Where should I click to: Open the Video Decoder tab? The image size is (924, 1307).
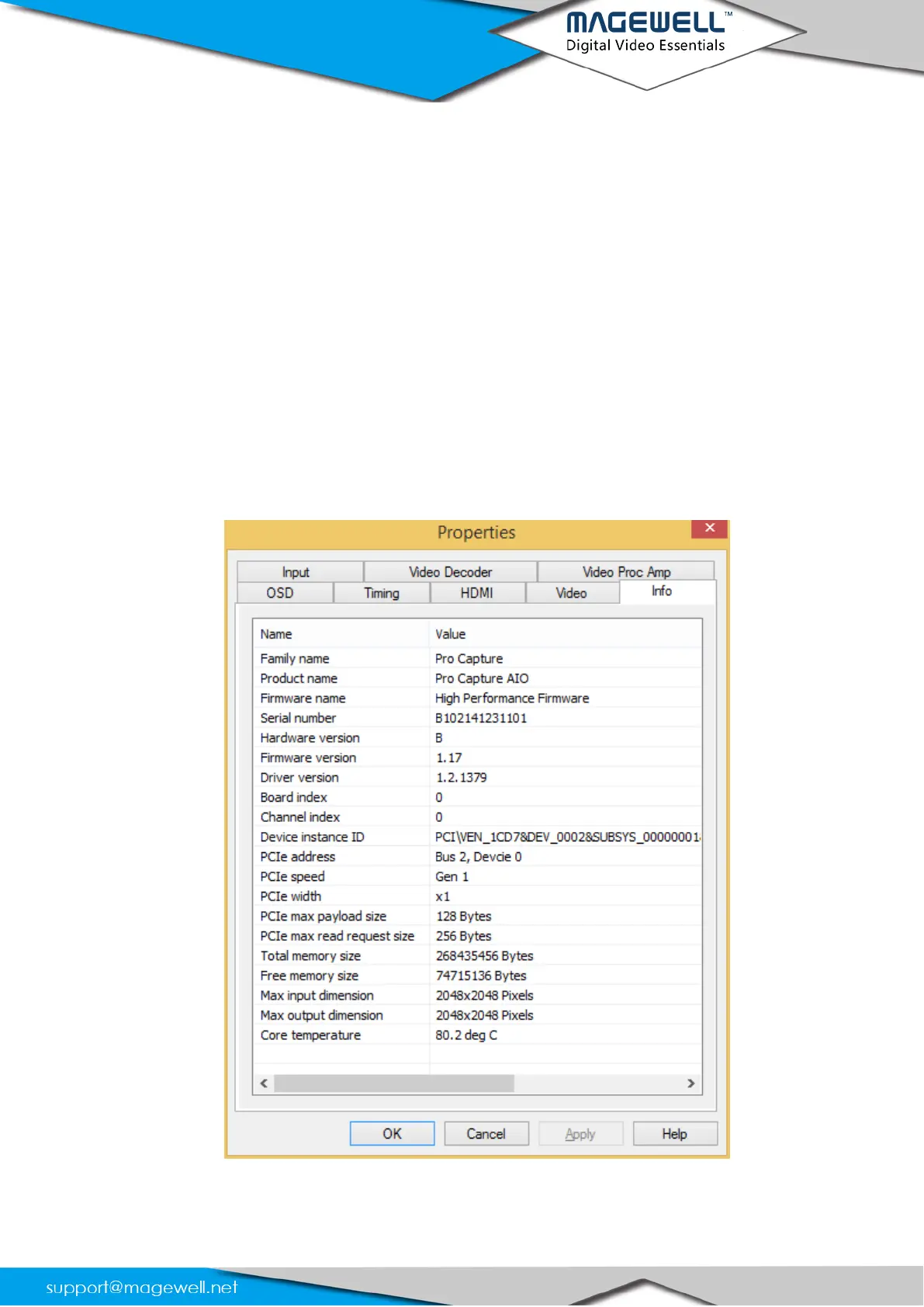(x=450, y=572)
